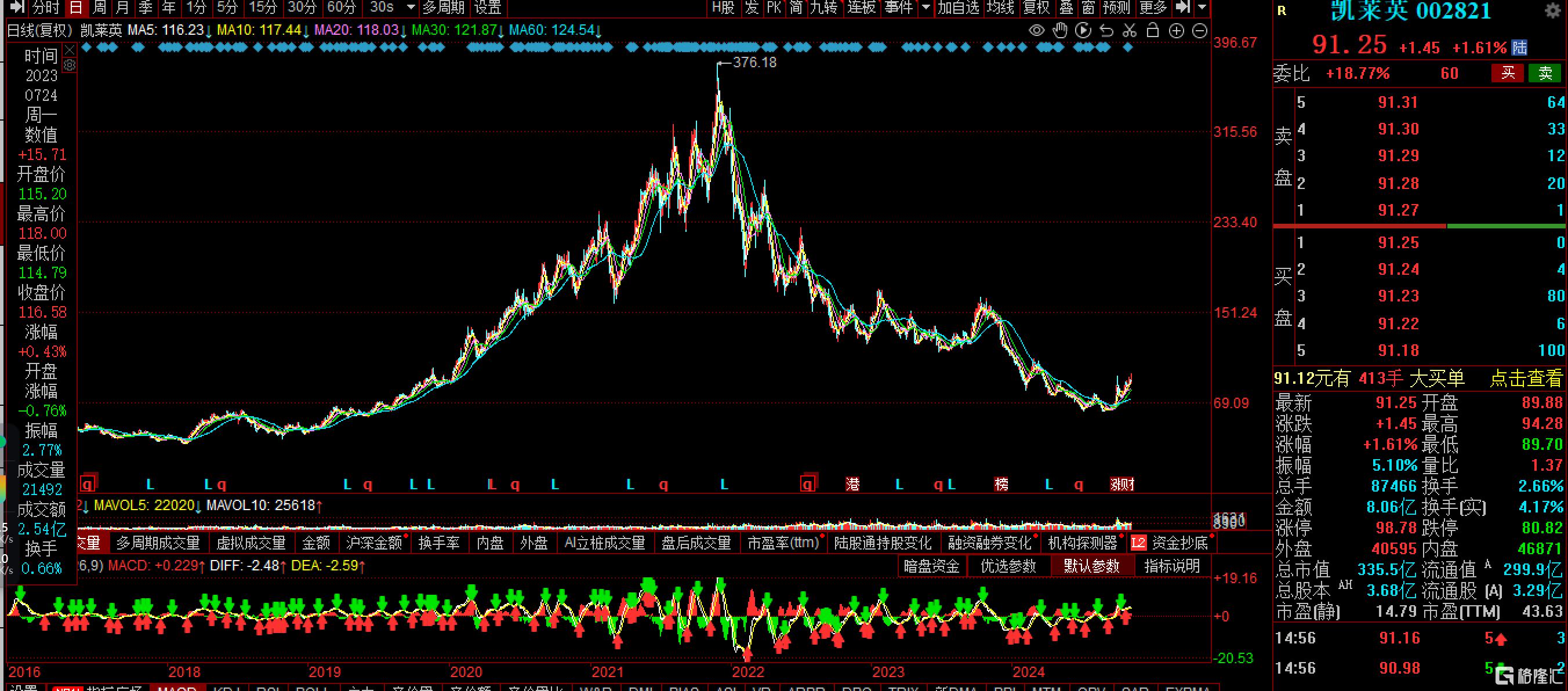Collapse right panel using toolbar arrow icon
Screen dimensions: 1568x691
pos(1182,8)
